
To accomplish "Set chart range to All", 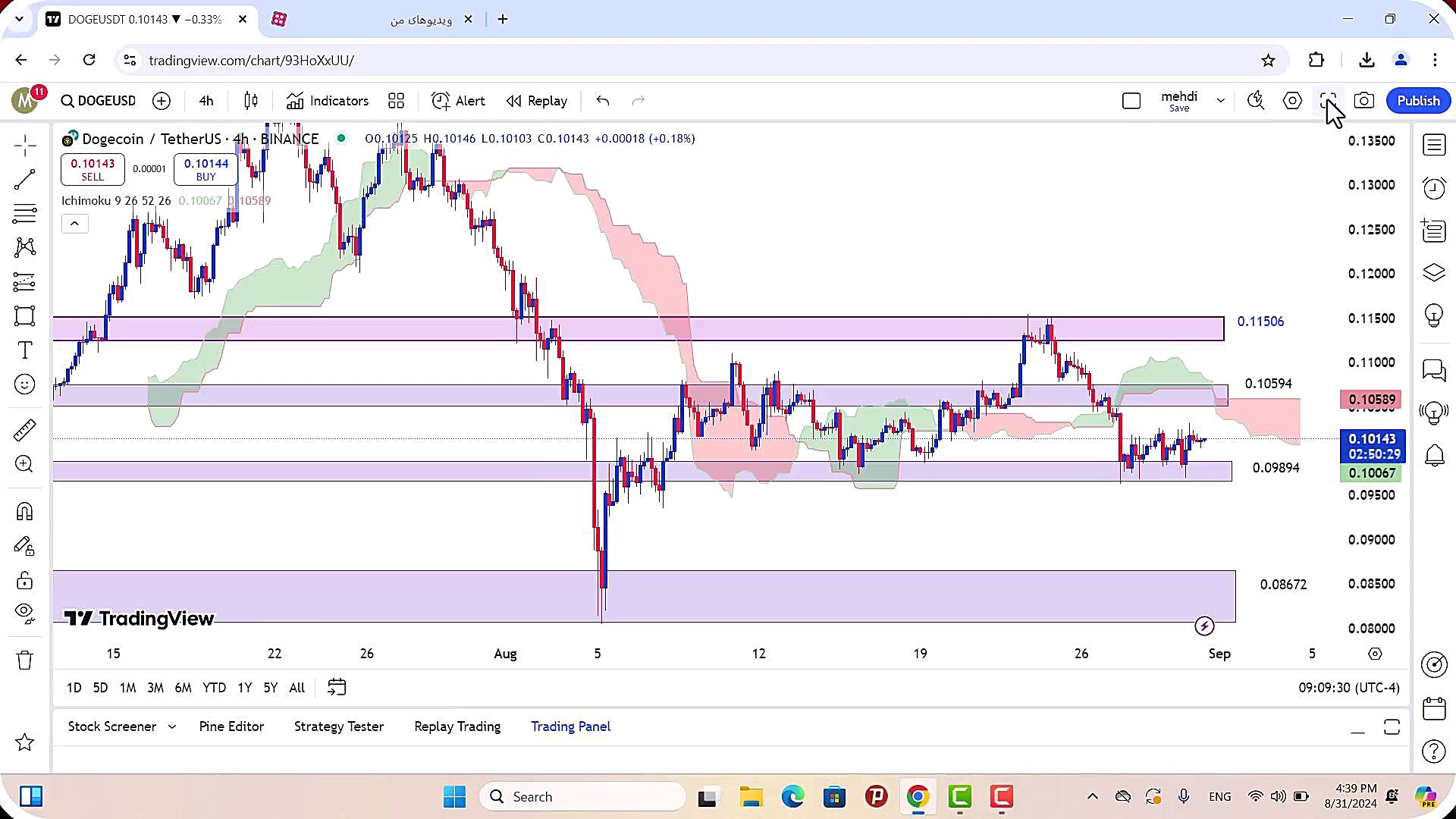I will point(297,688).
